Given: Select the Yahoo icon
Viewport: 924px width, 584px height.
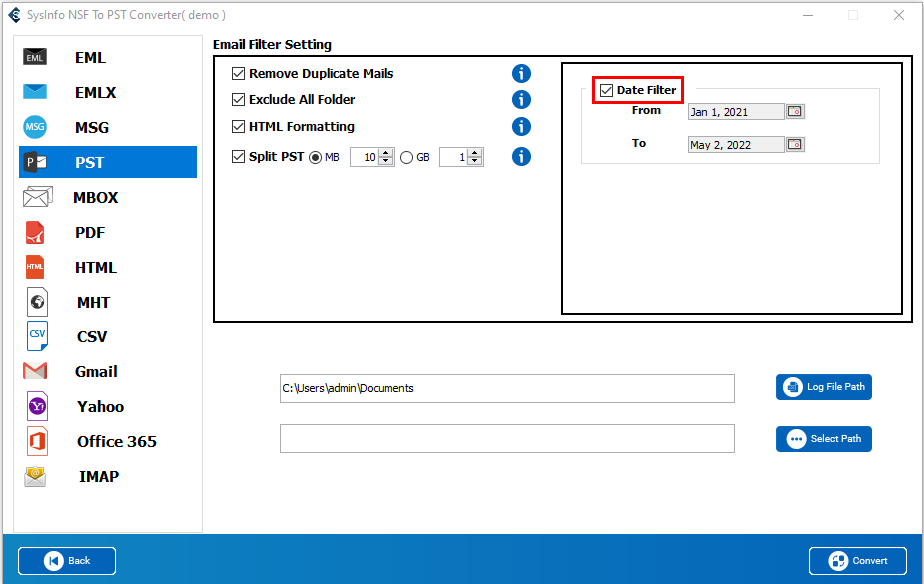Looking at the screenshot, I should pos(37,406).
